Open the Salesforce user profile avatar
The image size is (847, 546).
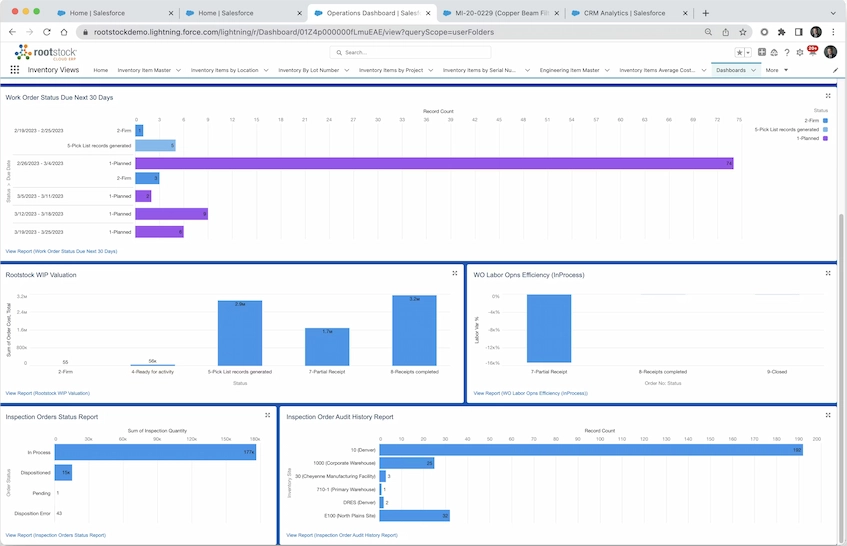(x=830, y=52)
